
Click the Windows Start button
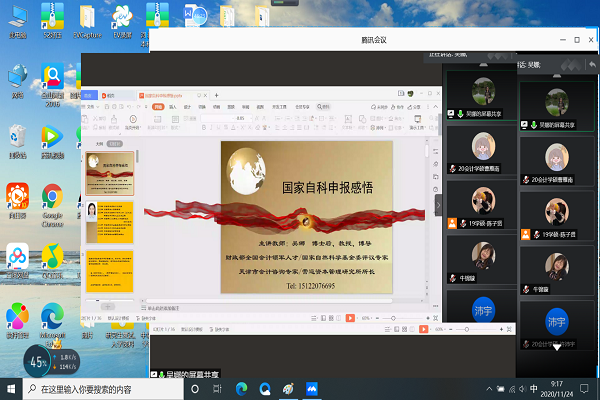point(11,388)
